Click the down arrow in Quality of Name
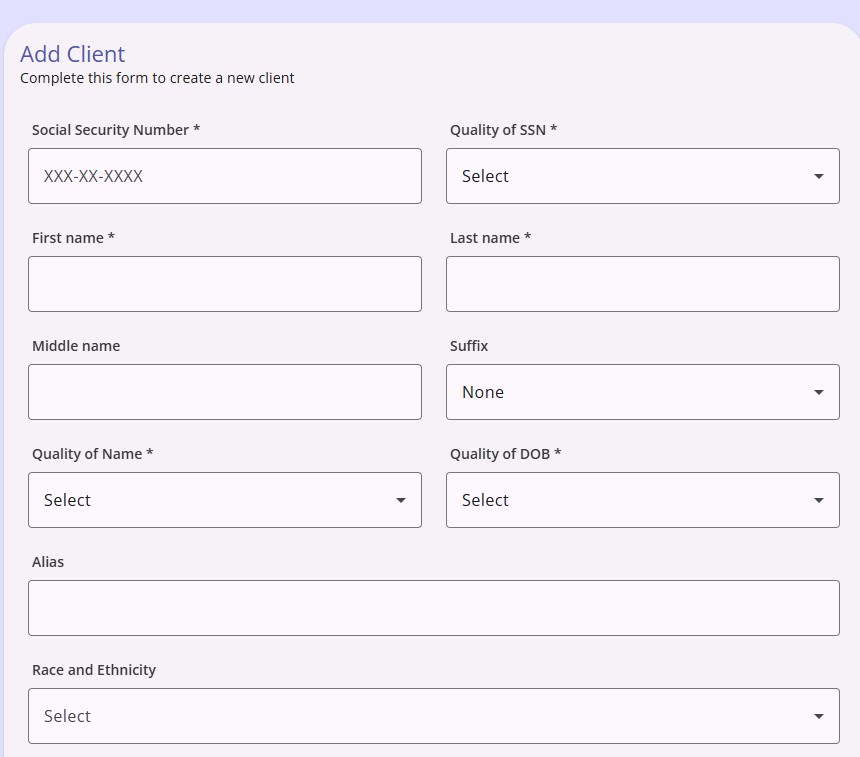 pos(401,500)
